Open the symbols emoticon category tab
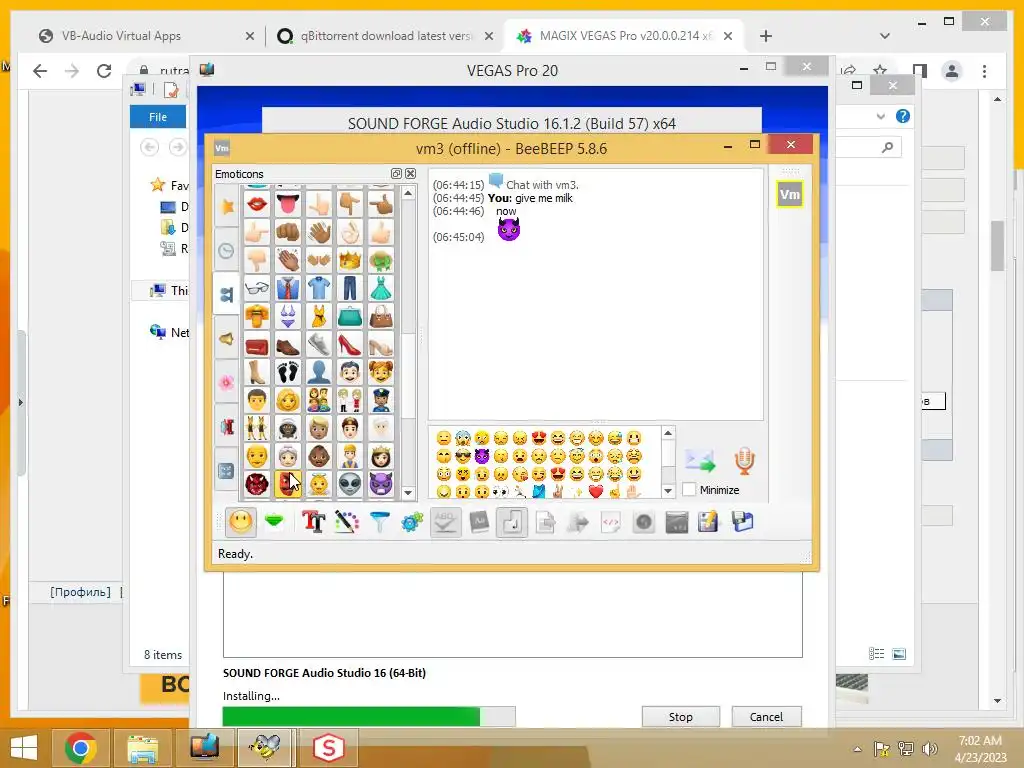This screenshot has width=1024, height=768. [x=227, y=470]
